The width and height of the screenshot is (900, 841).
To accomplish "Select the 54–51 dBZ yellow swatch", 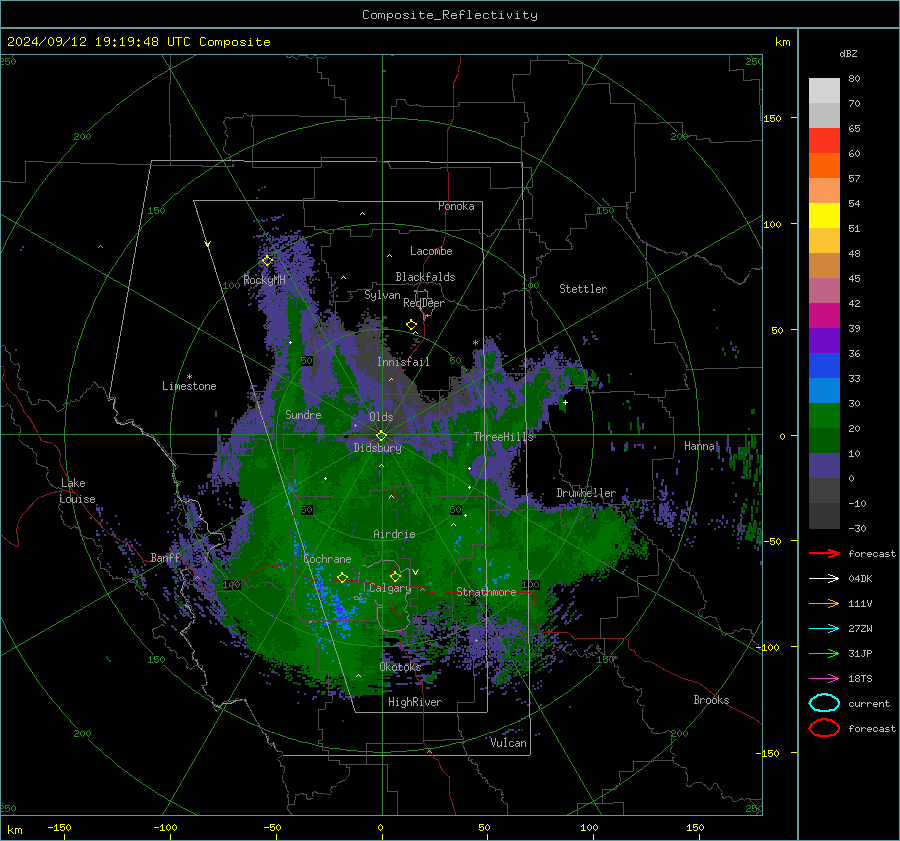I will (x=824, y=216).
